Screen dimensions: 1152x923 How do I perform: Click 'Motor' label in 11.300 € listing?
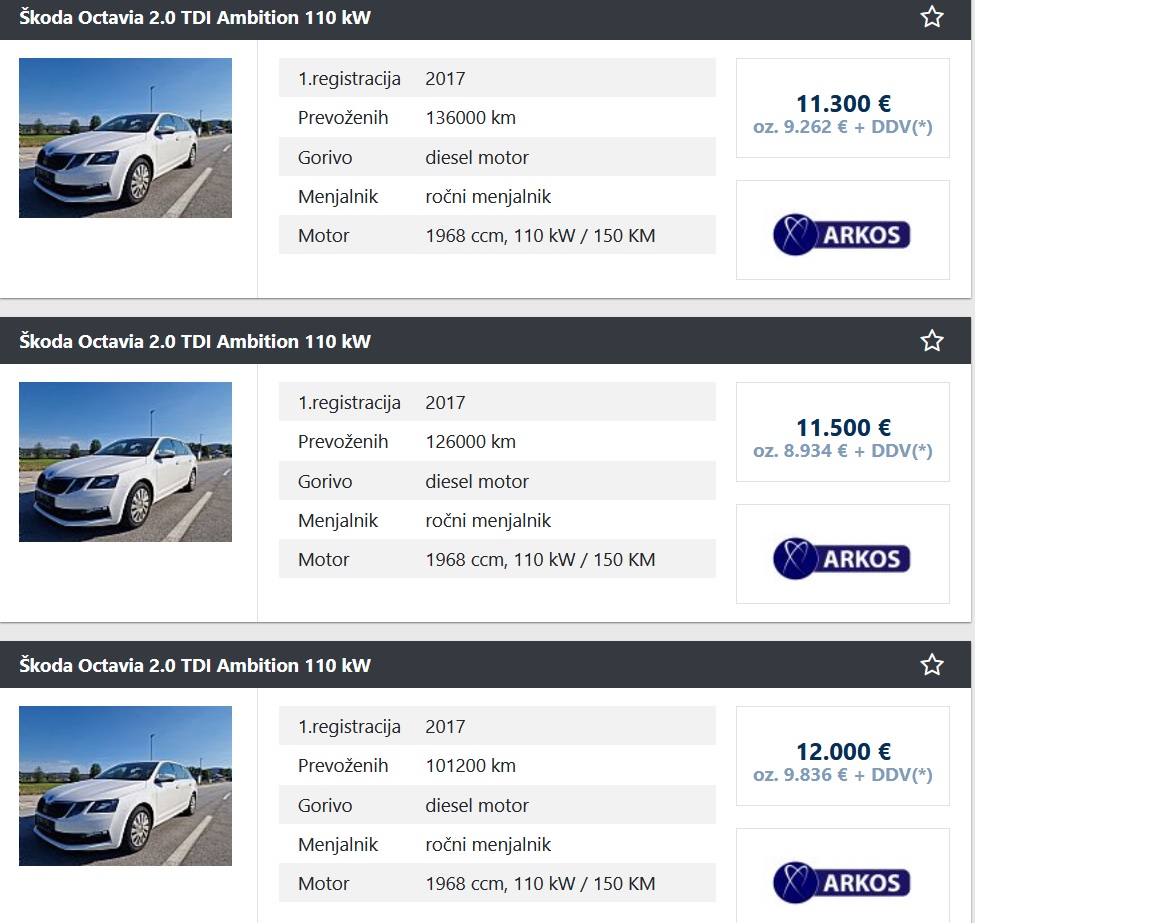point(323,236)
